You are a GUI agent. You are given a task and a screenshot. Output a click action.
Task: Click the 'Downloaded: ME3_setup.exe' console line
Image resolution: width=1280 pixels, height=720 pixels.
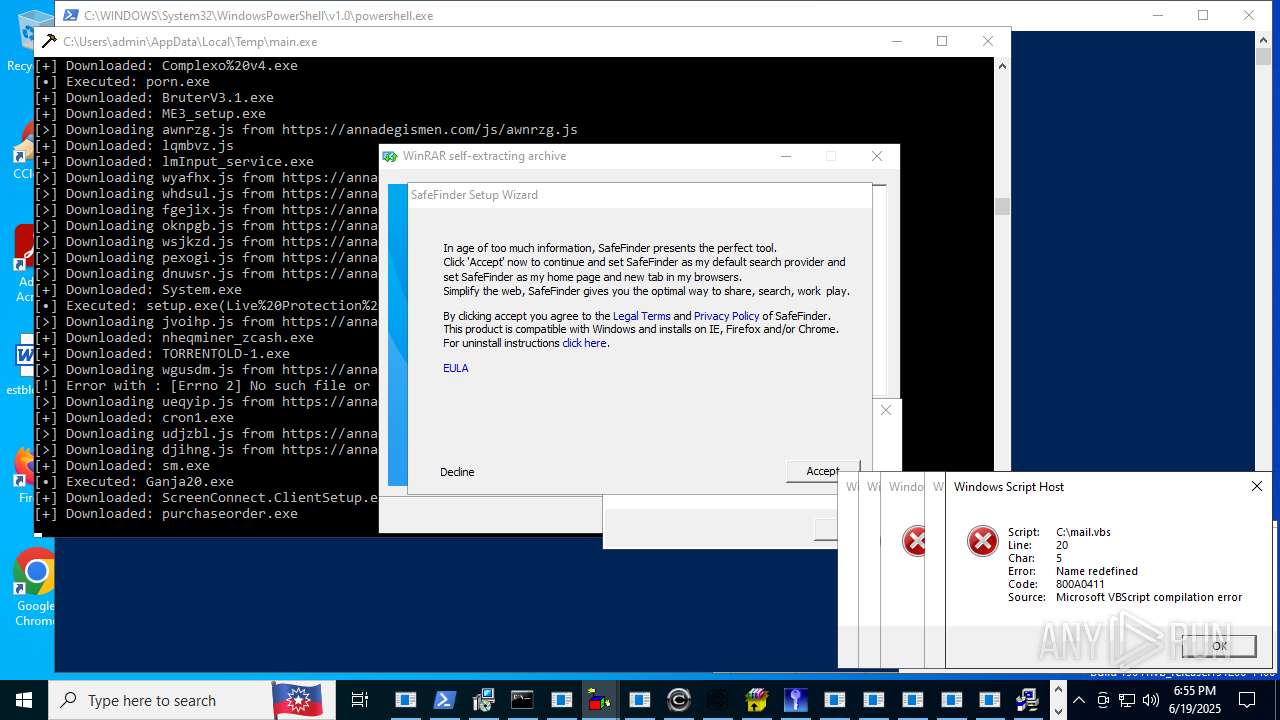150,113
